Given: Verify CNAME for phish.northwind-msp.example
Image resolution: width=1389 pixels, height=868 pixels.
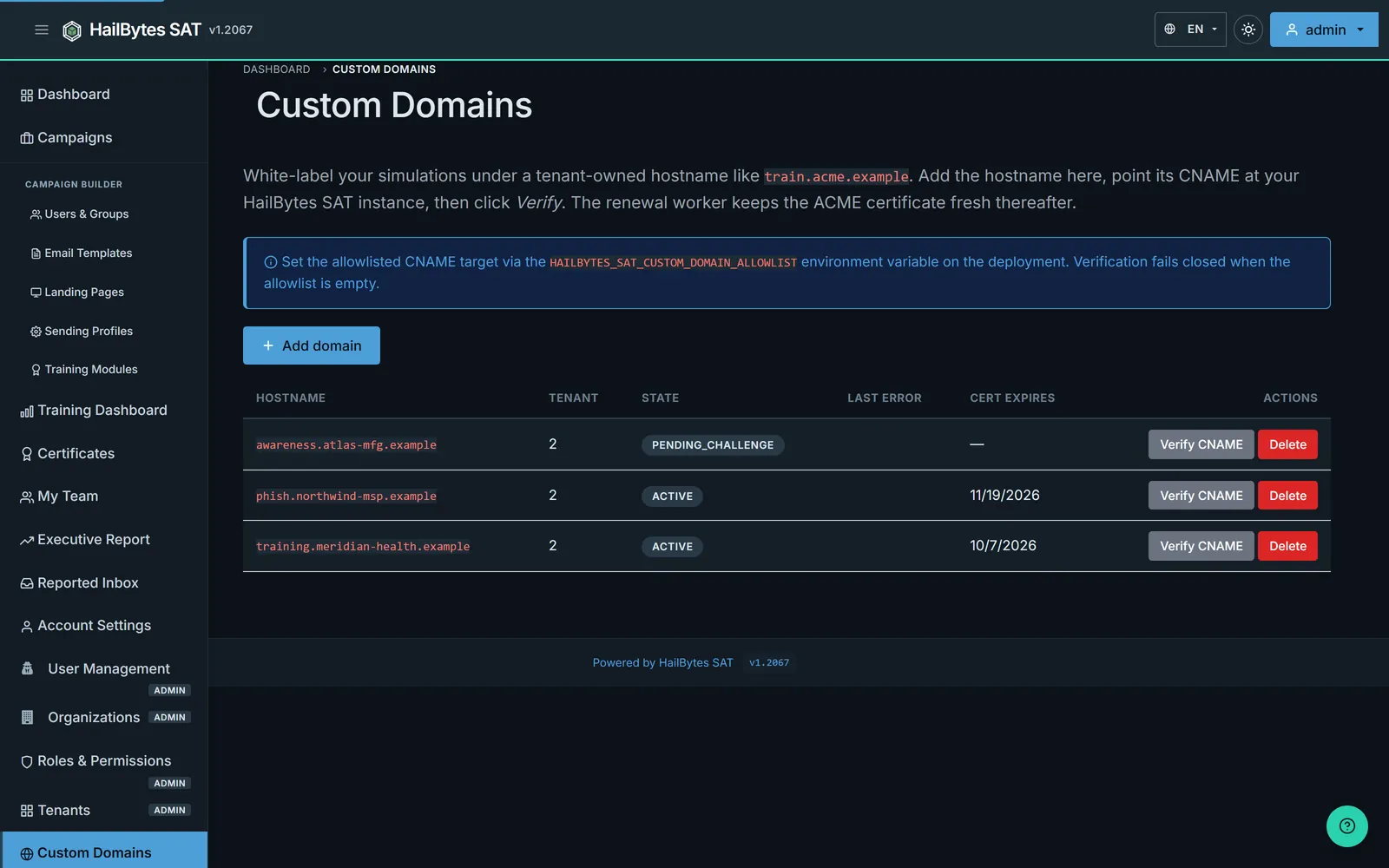Looking at the screenshot, I should click(1201, 496).
